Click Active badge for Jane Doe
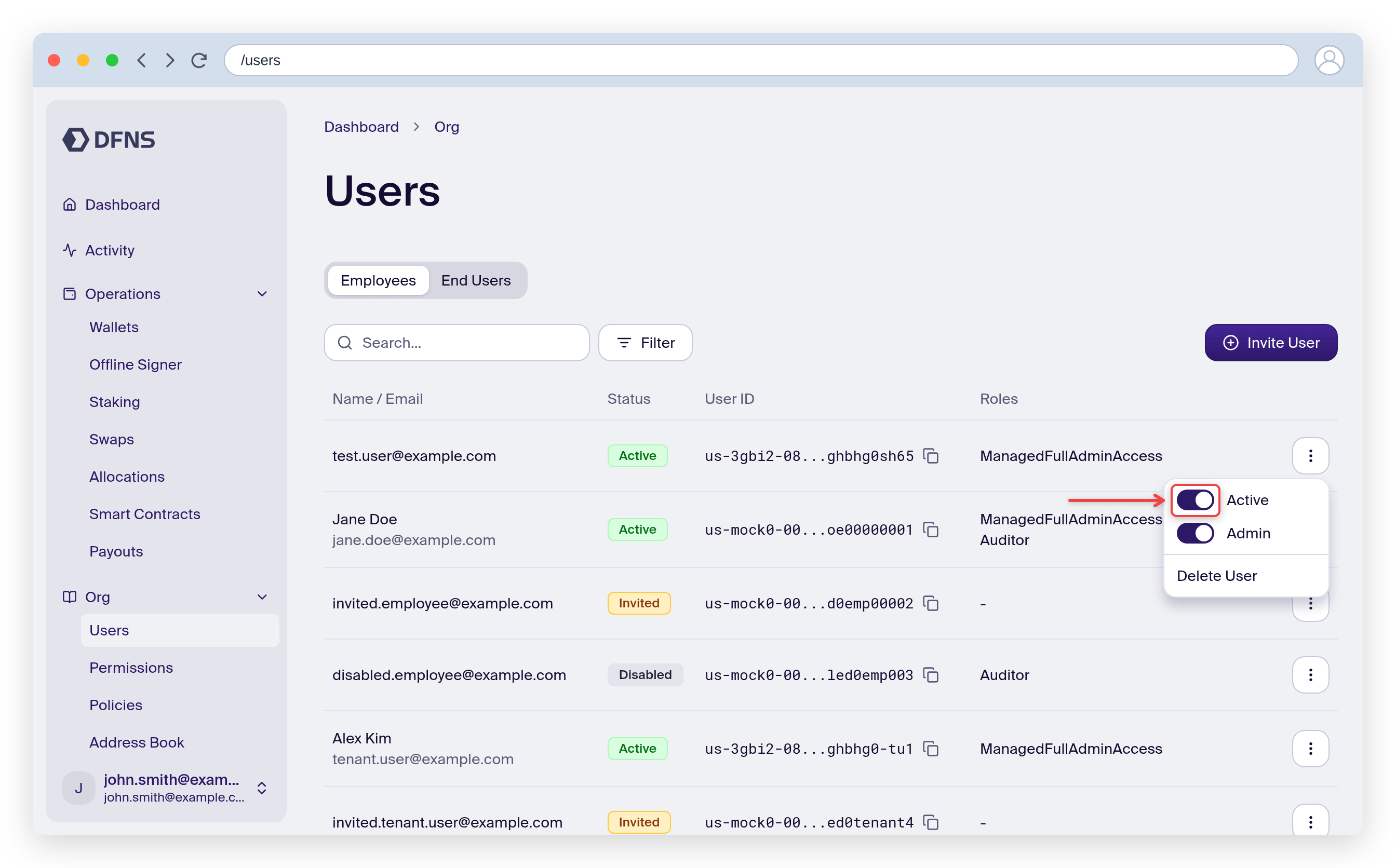The image size is (1396, 868). 637,530
